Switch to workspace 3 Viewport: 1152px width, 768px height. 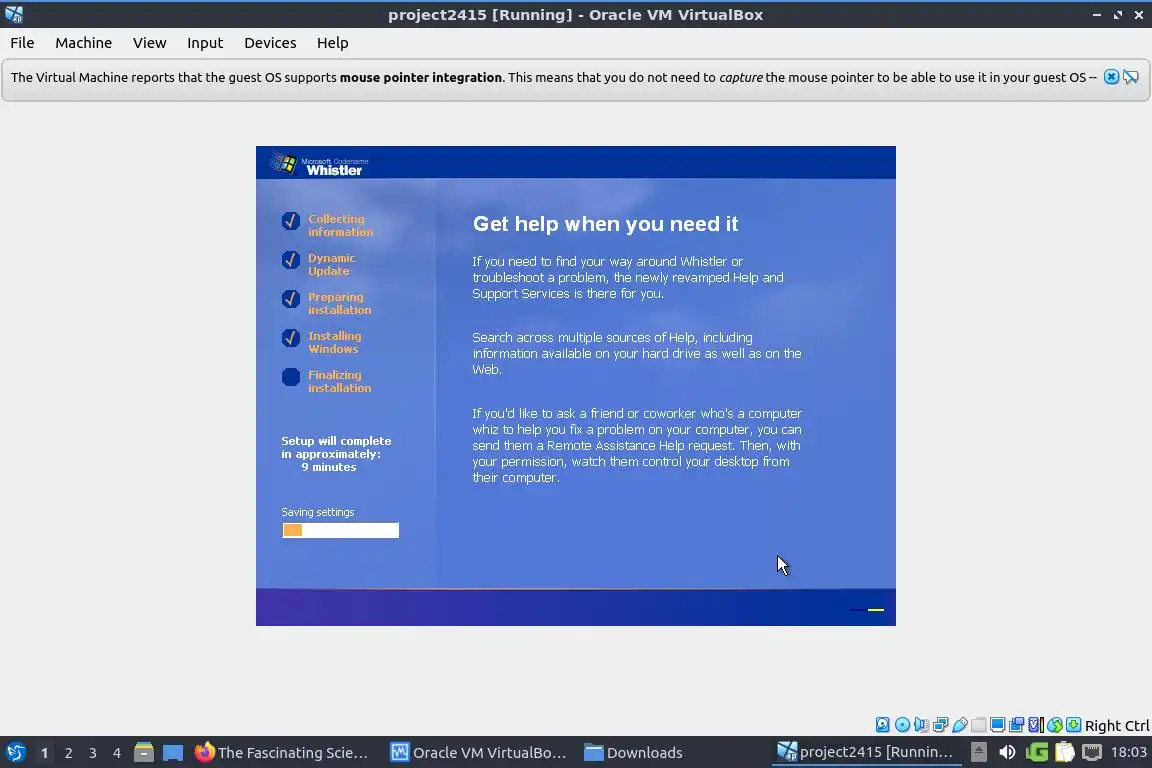(93, 753)
